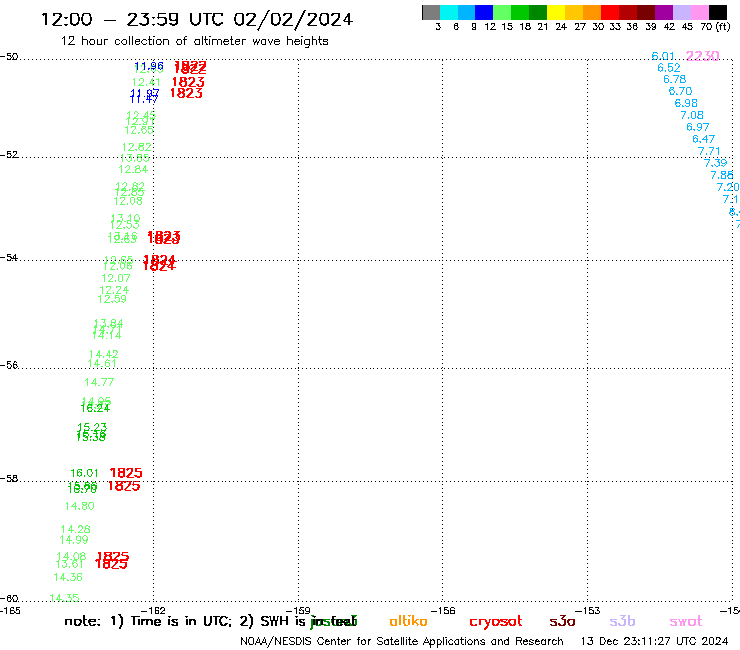Click the wave height value '12.07'
740x650 pixels.
coord(116,279)
